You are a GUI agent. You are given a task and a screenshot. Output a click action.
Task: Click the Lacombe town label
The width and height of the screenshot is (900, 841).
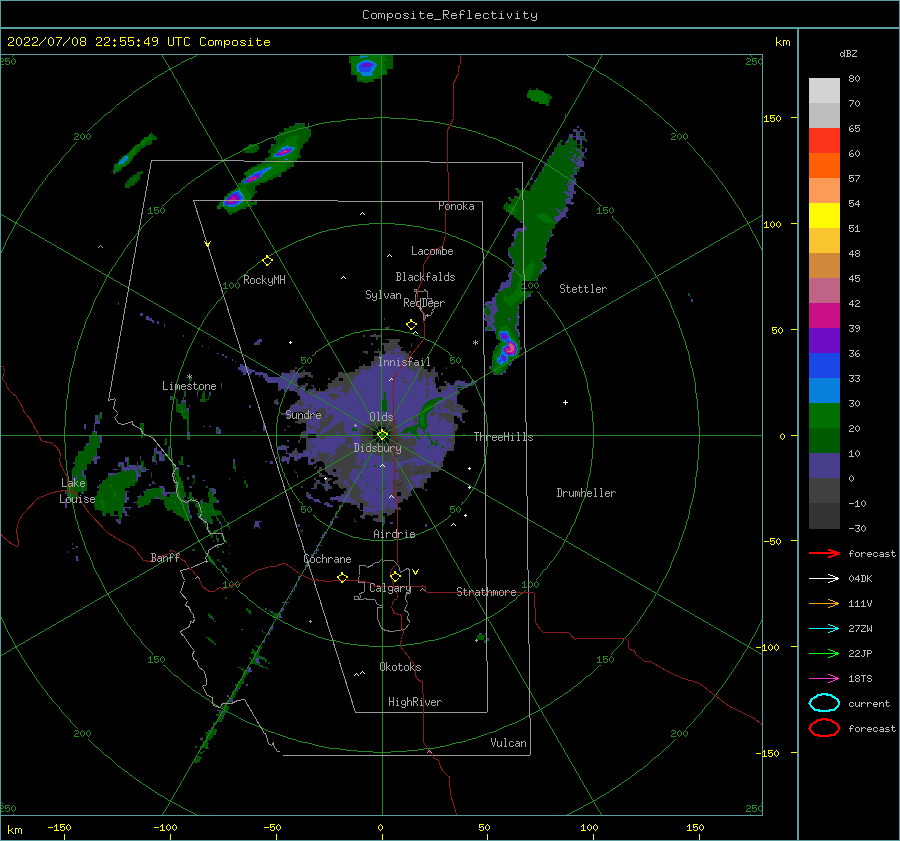[432, 251]
